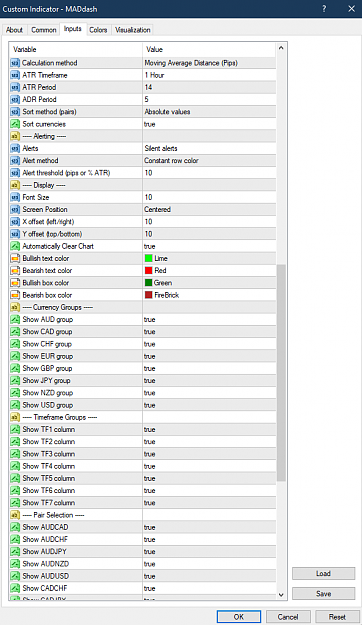Viewport: 362px width, 625px height.
Task: Open Screen Position value Centered
Action: click(209, 210)
